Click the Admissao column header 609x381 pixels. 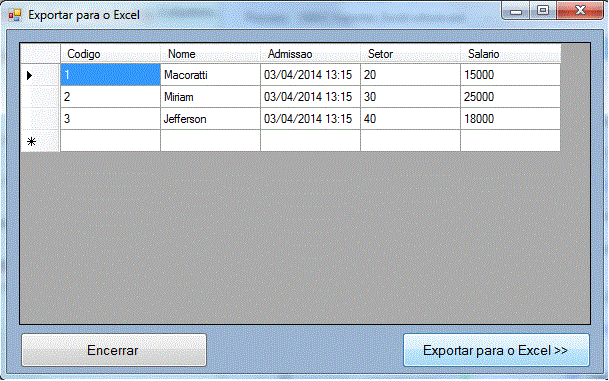[x=310, y=54]
